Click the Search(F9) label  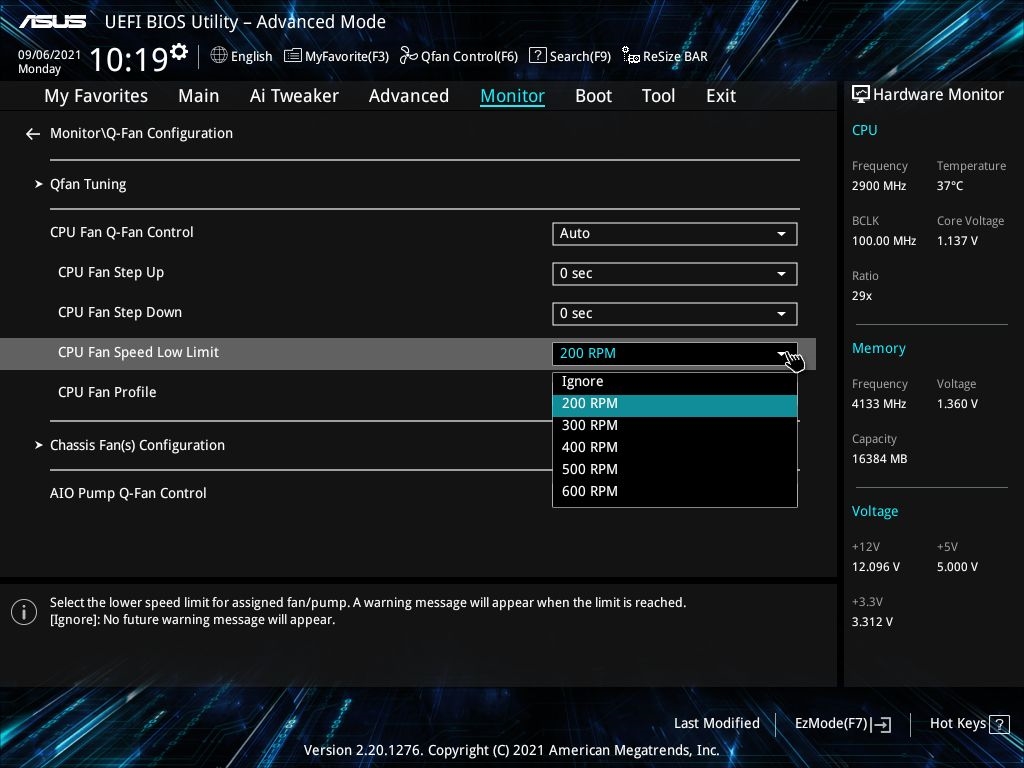pos(580,56)
